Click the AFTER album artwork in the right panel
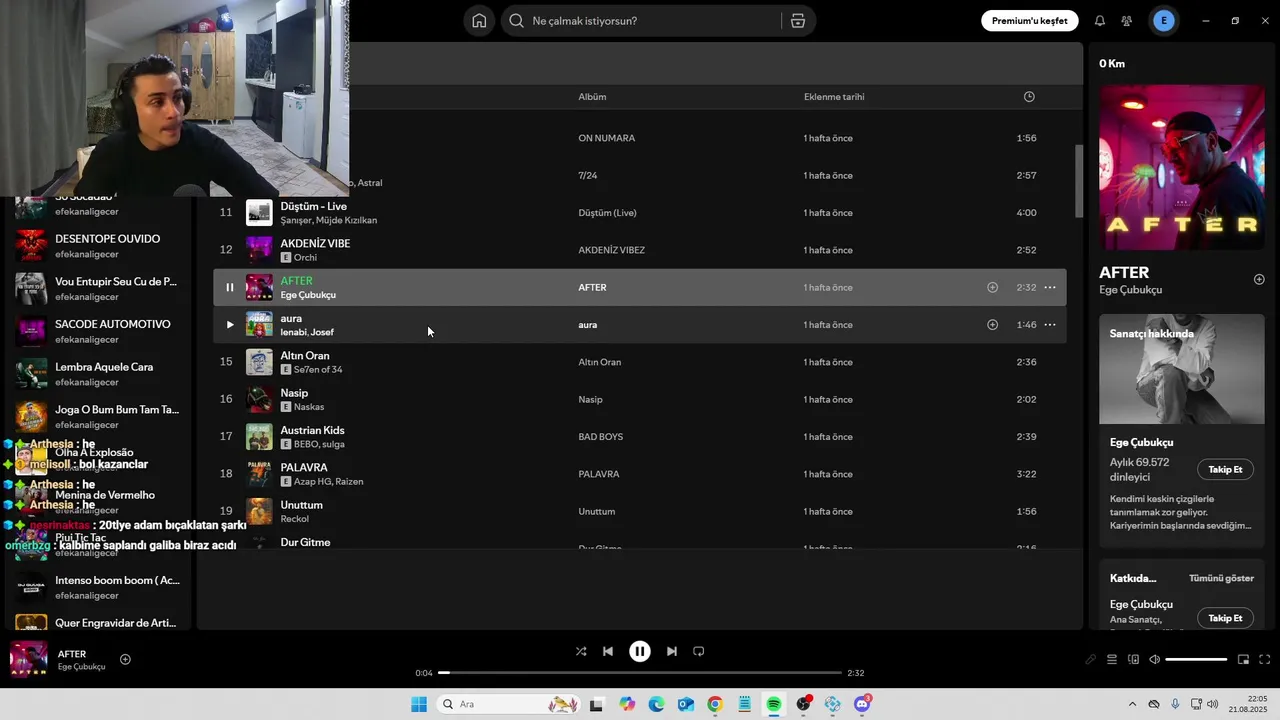 1182,167
